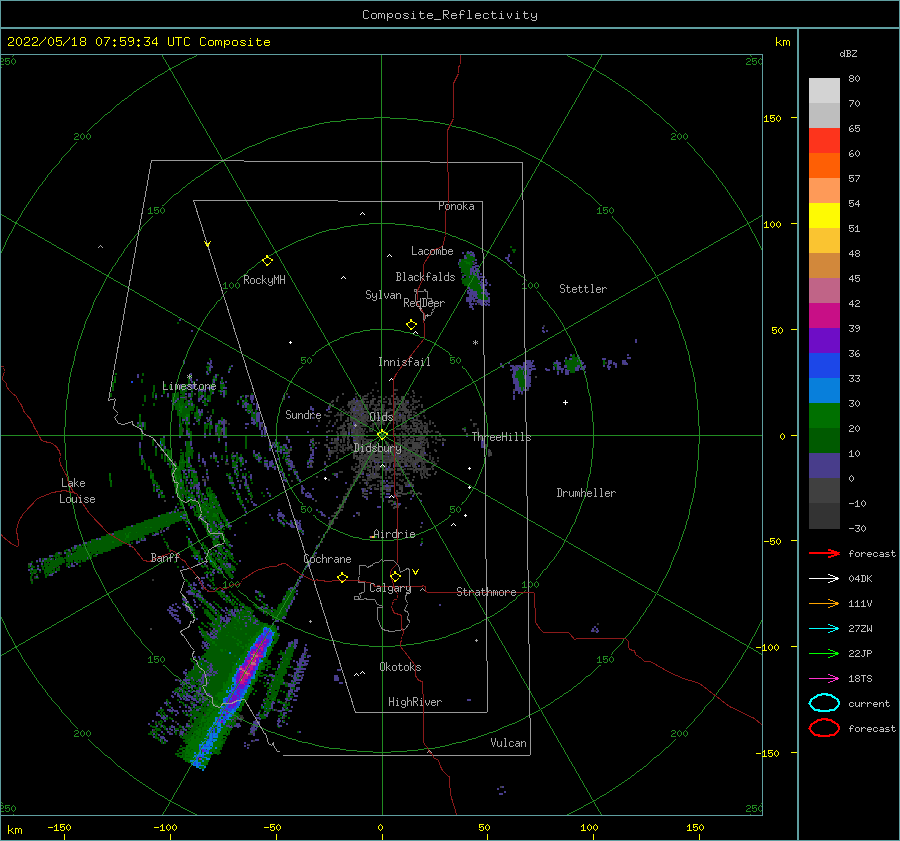Click the light gray top swatch below 80
The height and width of the screenshot is (841, 900).
(x=824, y=90)
